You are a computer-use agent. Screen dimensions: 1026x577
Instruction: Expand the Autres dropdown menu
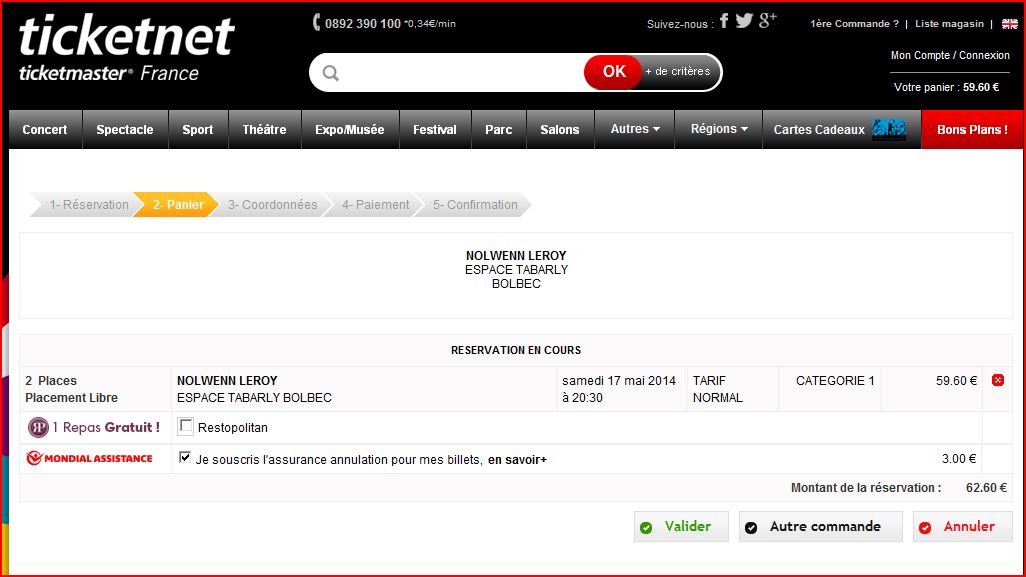pyautogui.click(x=635, y=129)
